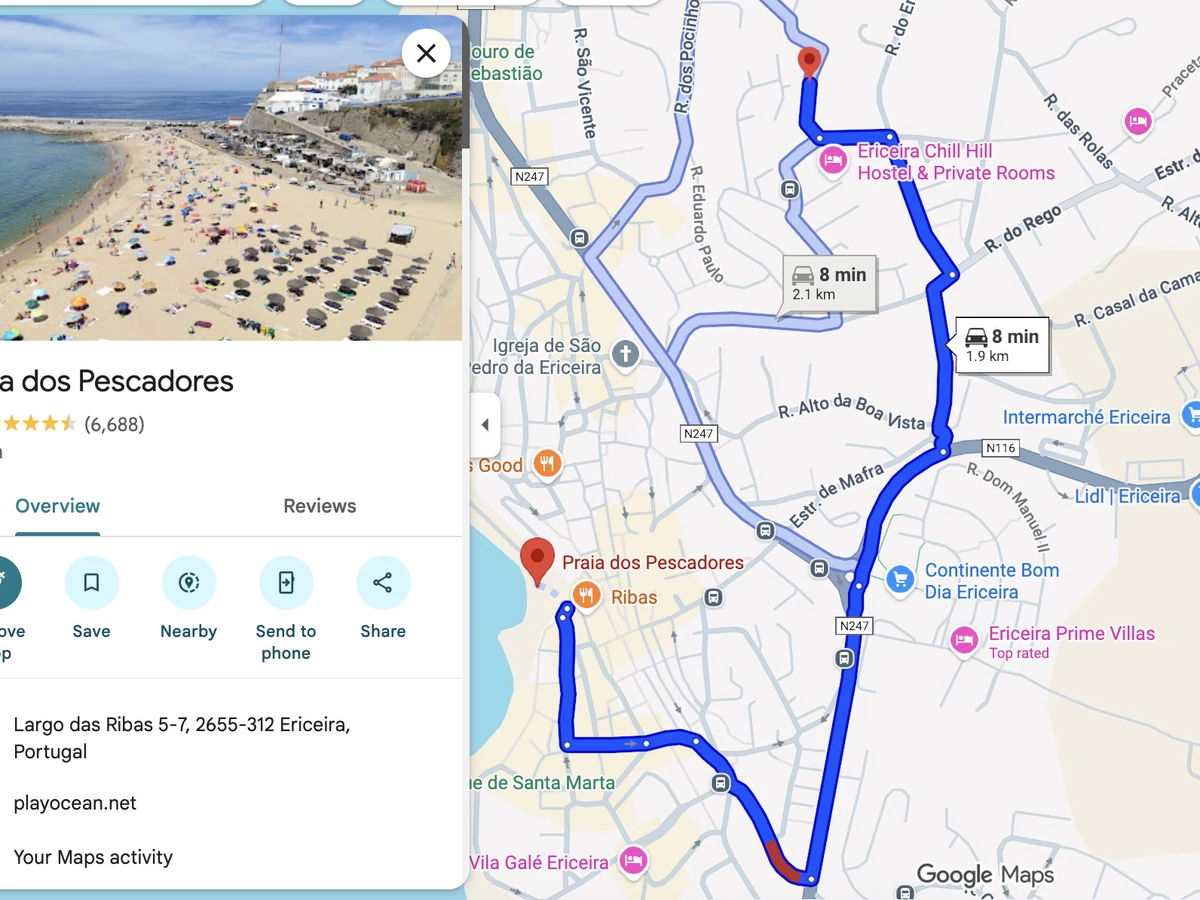Click the Send to phone icon

pyautogui.click(x=286, y=583)
